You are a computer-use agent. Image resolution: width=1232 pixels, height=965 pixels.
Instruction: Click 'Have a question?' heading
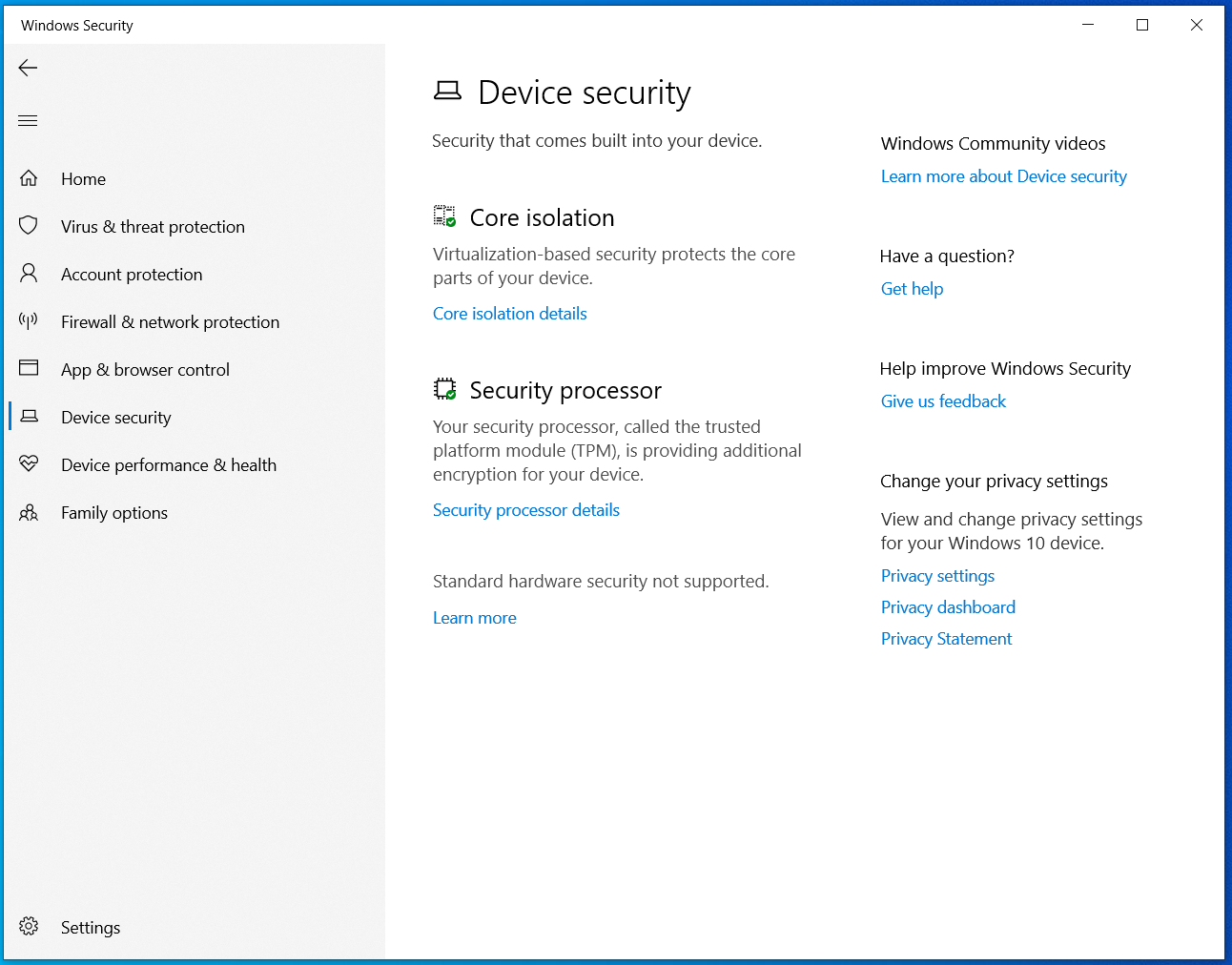[947, 257]
